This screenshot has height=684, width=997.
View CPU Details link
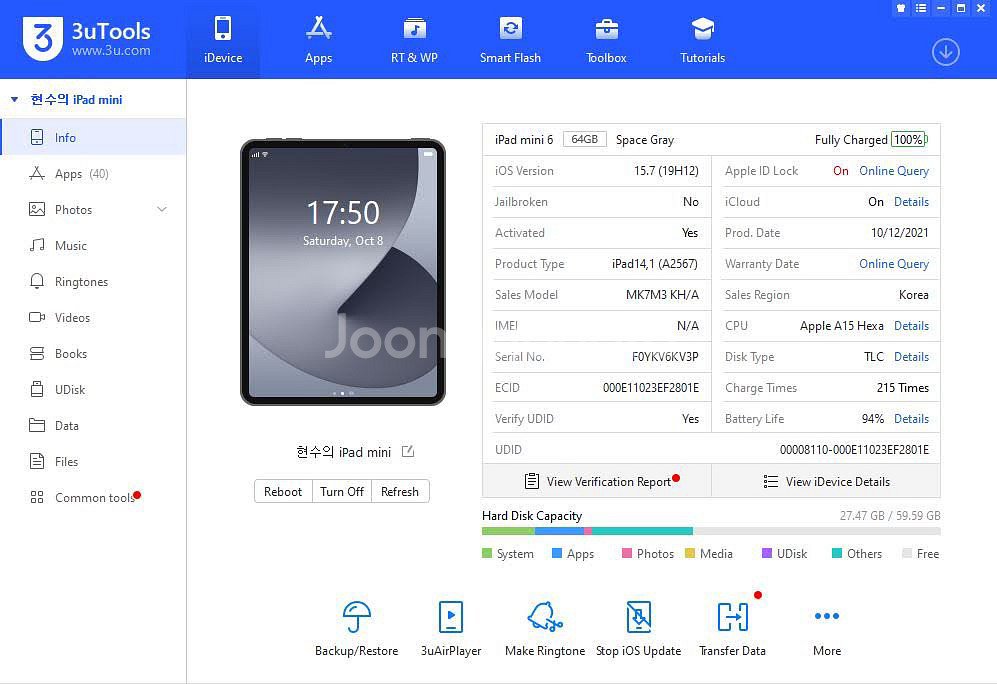911,325
